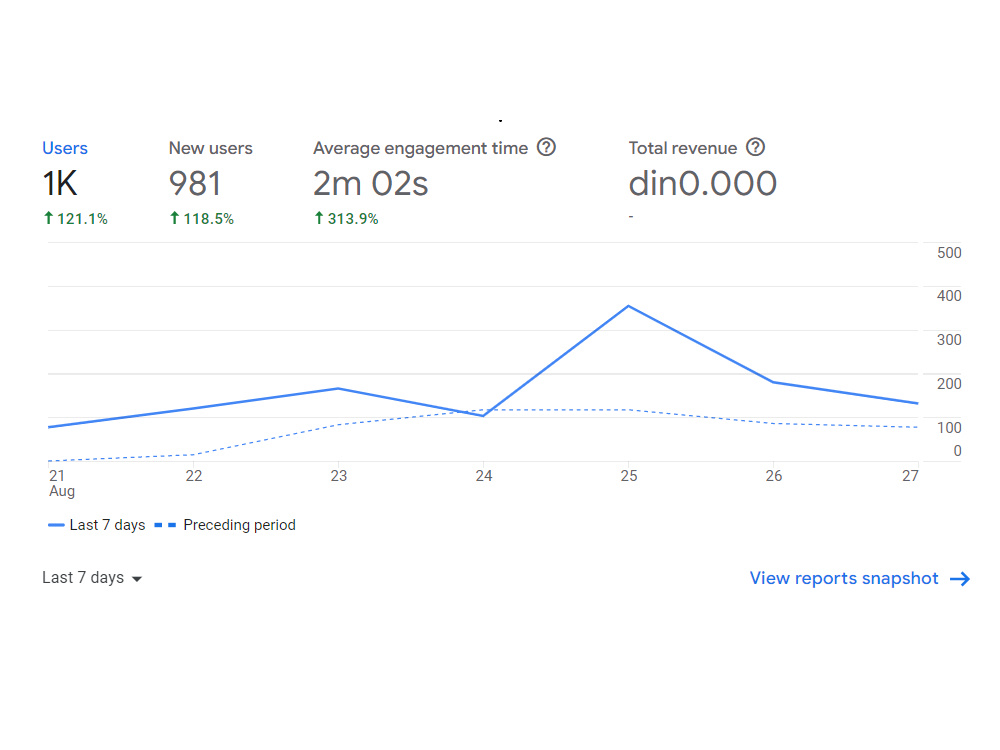Click the up arrow beside 313.9%
The image size is (1000, 750).
click(319, 218)
